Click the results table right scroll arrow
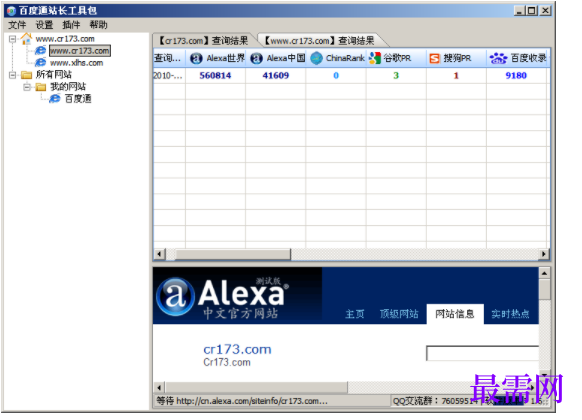Viewport: 582px width, 420px height. [544, 254]
